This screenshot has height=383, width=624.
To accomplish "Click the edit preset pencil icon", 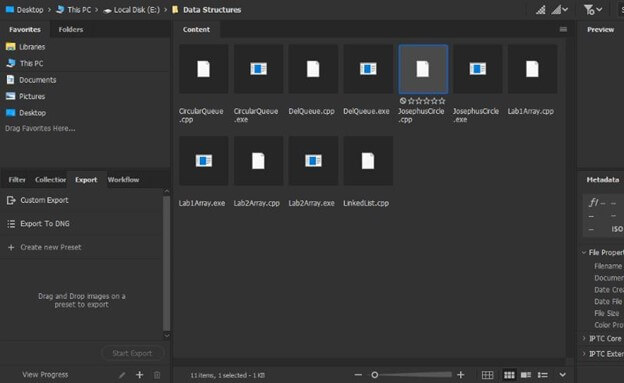I will tap(122, 375).
